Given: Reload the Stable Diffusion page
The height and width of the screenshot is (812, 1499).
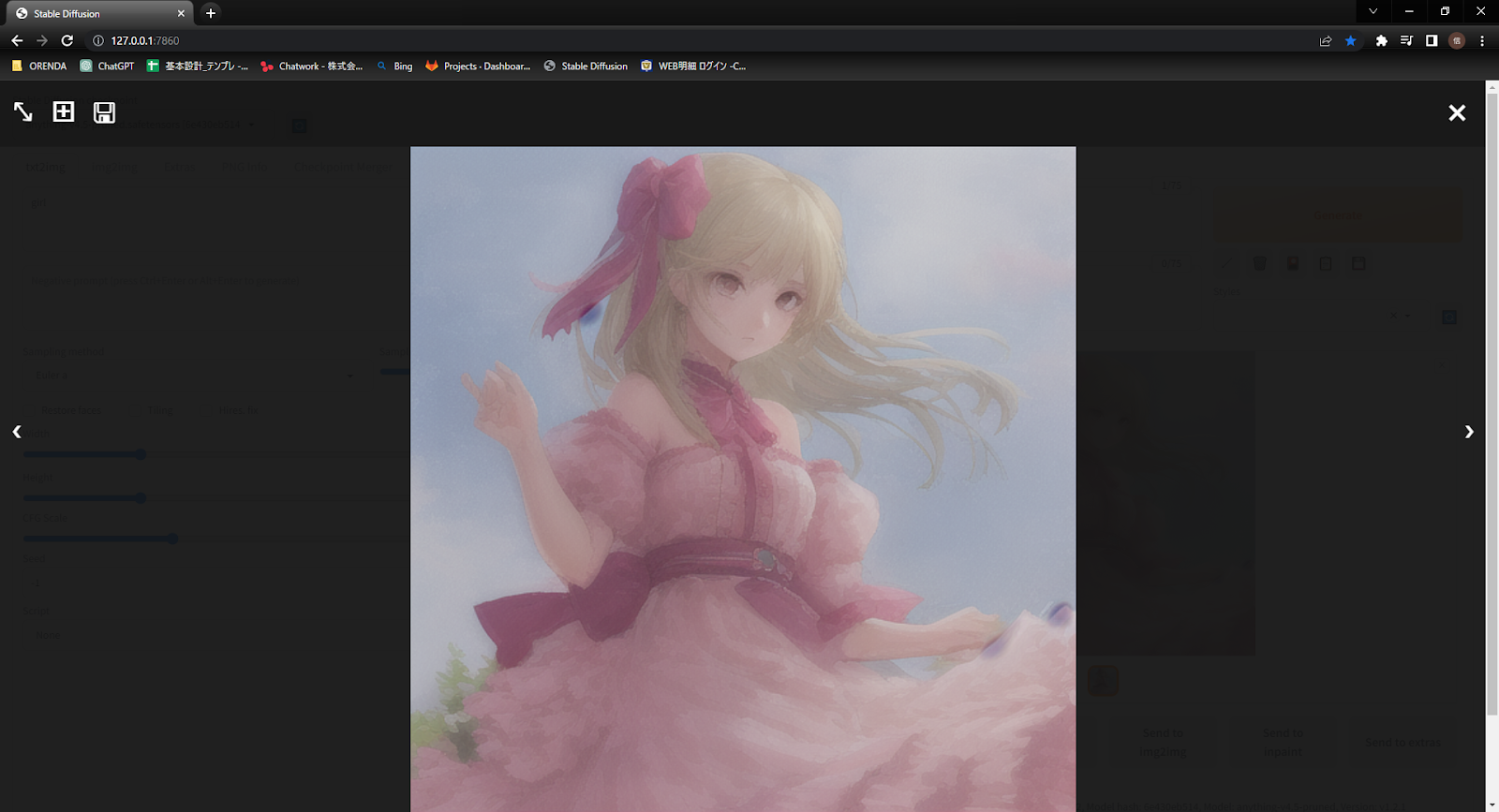Looking at the screenshot, I should pos(67,40).
